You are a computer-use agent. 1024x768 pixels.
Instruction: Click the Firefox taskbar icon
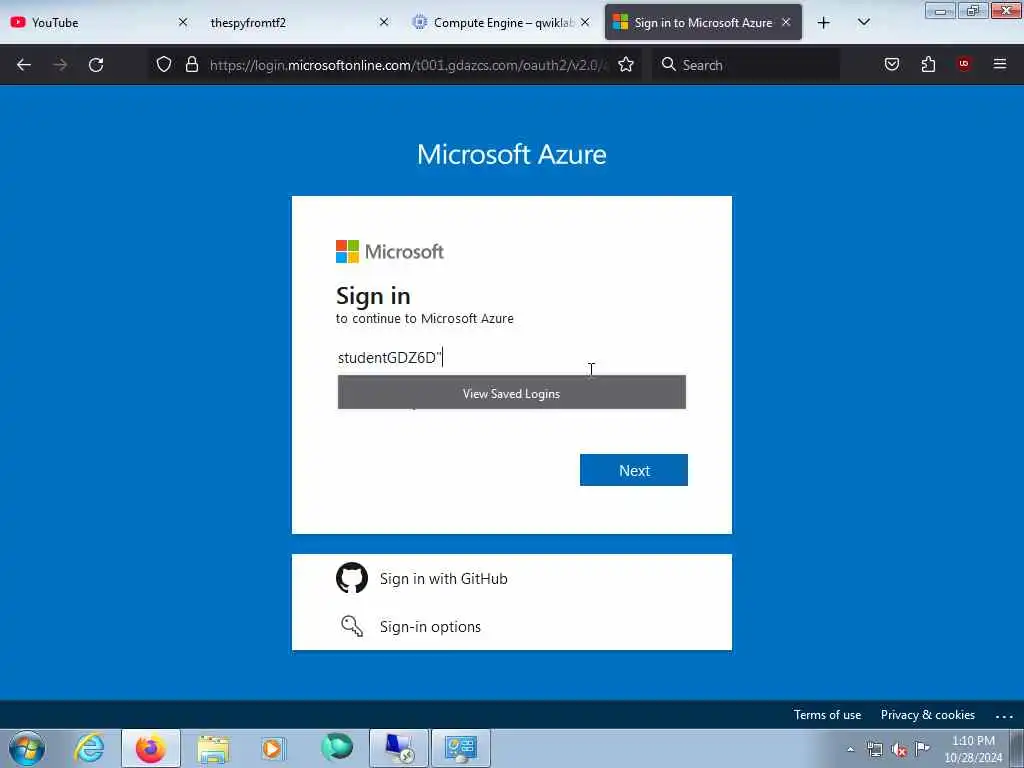coord(150,748)
